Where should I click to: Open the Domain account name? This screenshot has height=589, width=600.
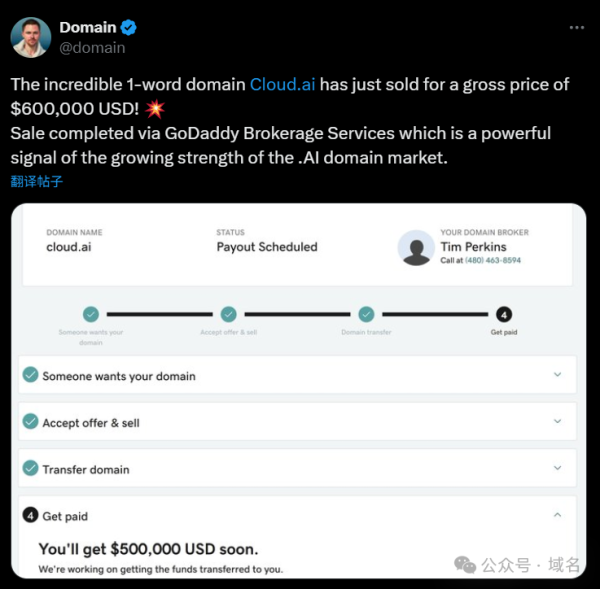[88, 28]
